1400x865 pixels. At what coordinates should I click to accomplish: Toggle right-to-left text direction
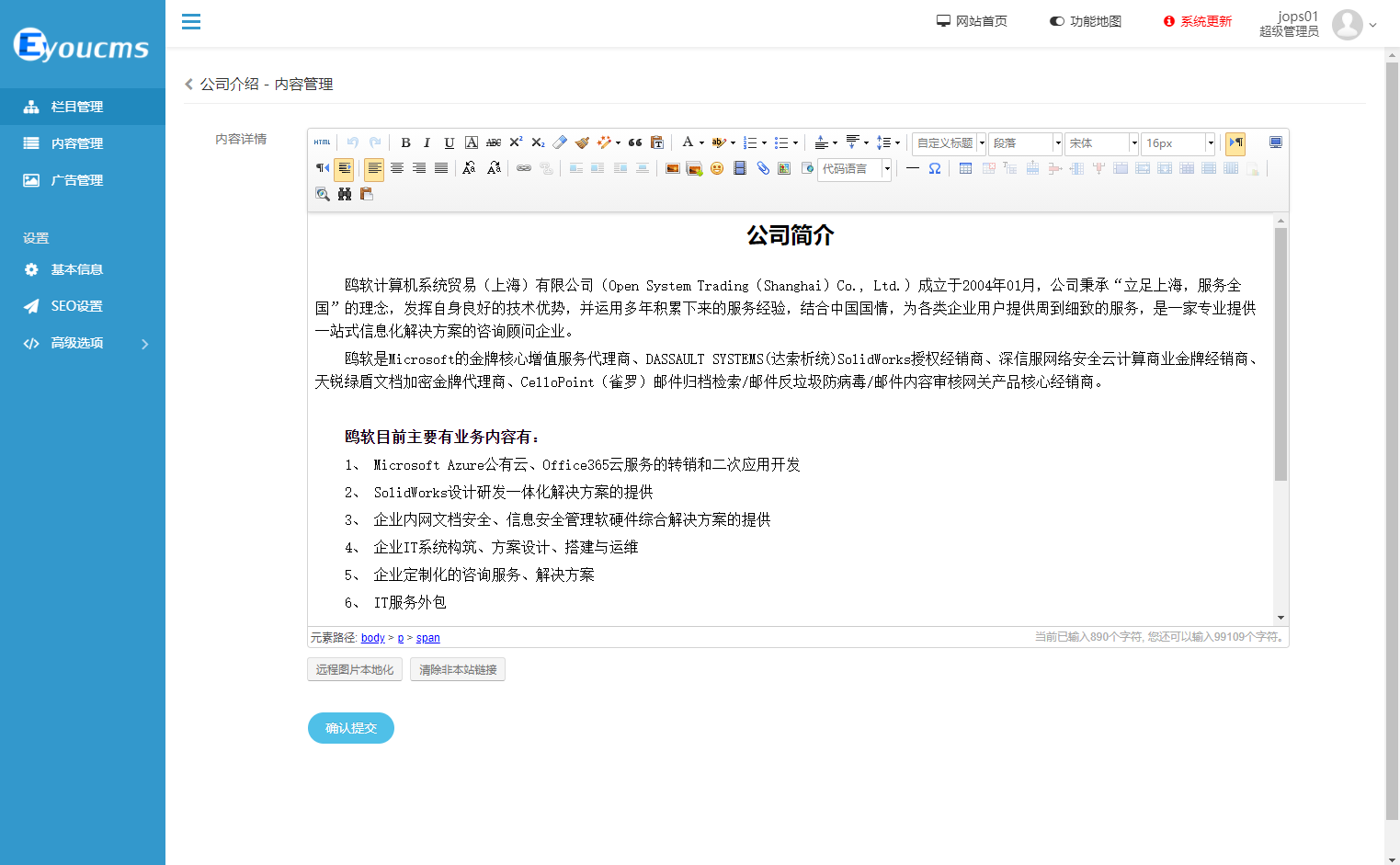(x=322, y=168)
